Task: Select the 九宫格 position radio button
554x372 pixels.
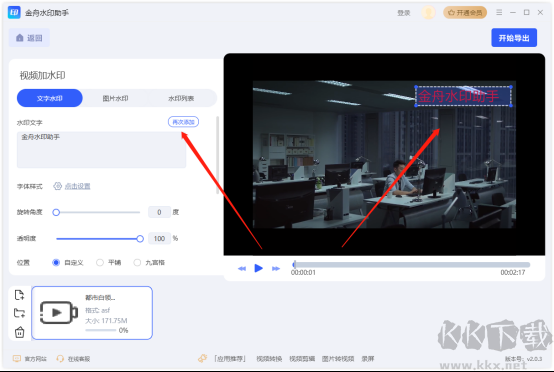Action: pyautogui.click(x=137, y=262)
